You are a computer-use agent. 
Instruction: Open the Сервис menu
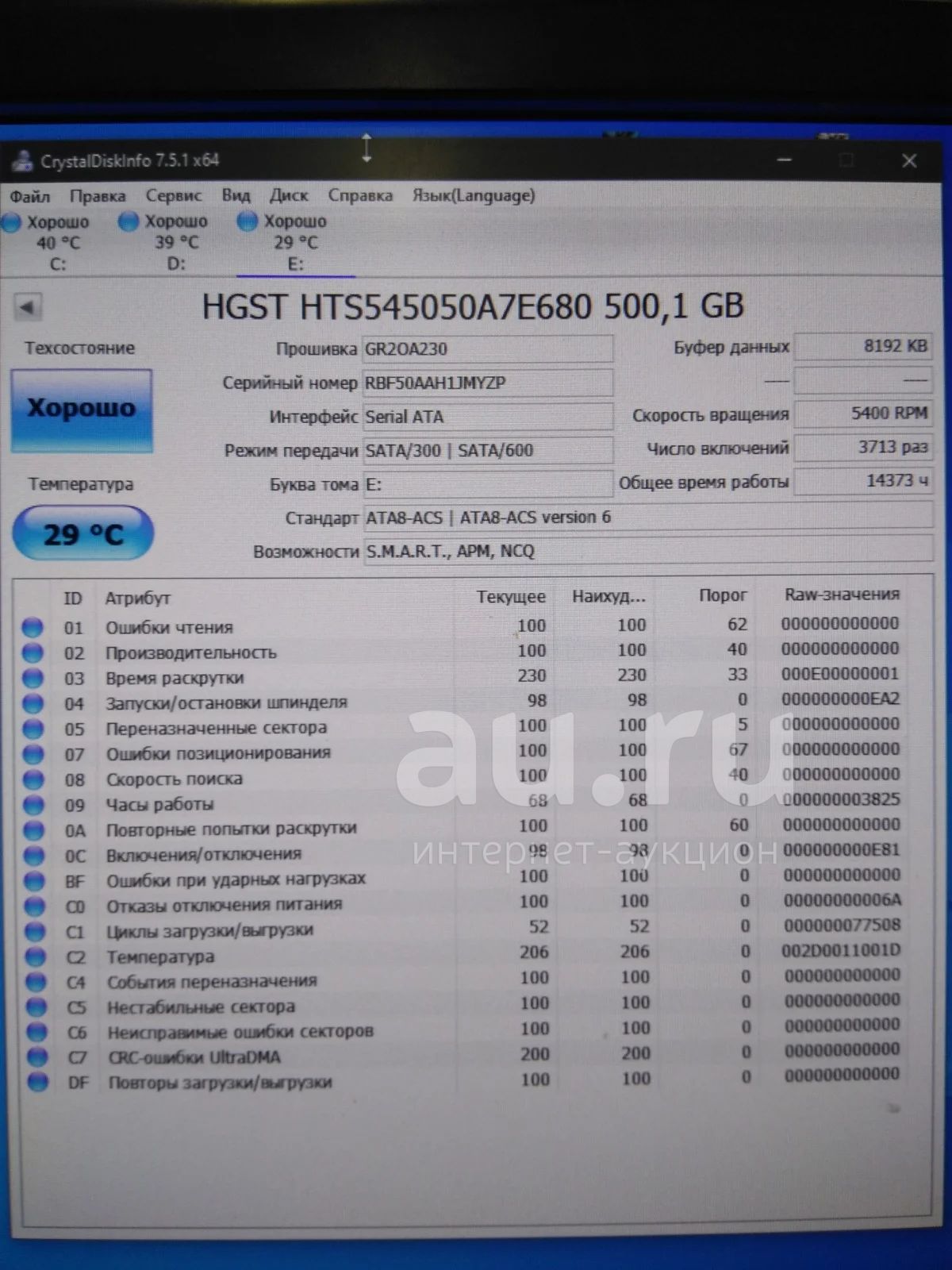coord(173,195)
